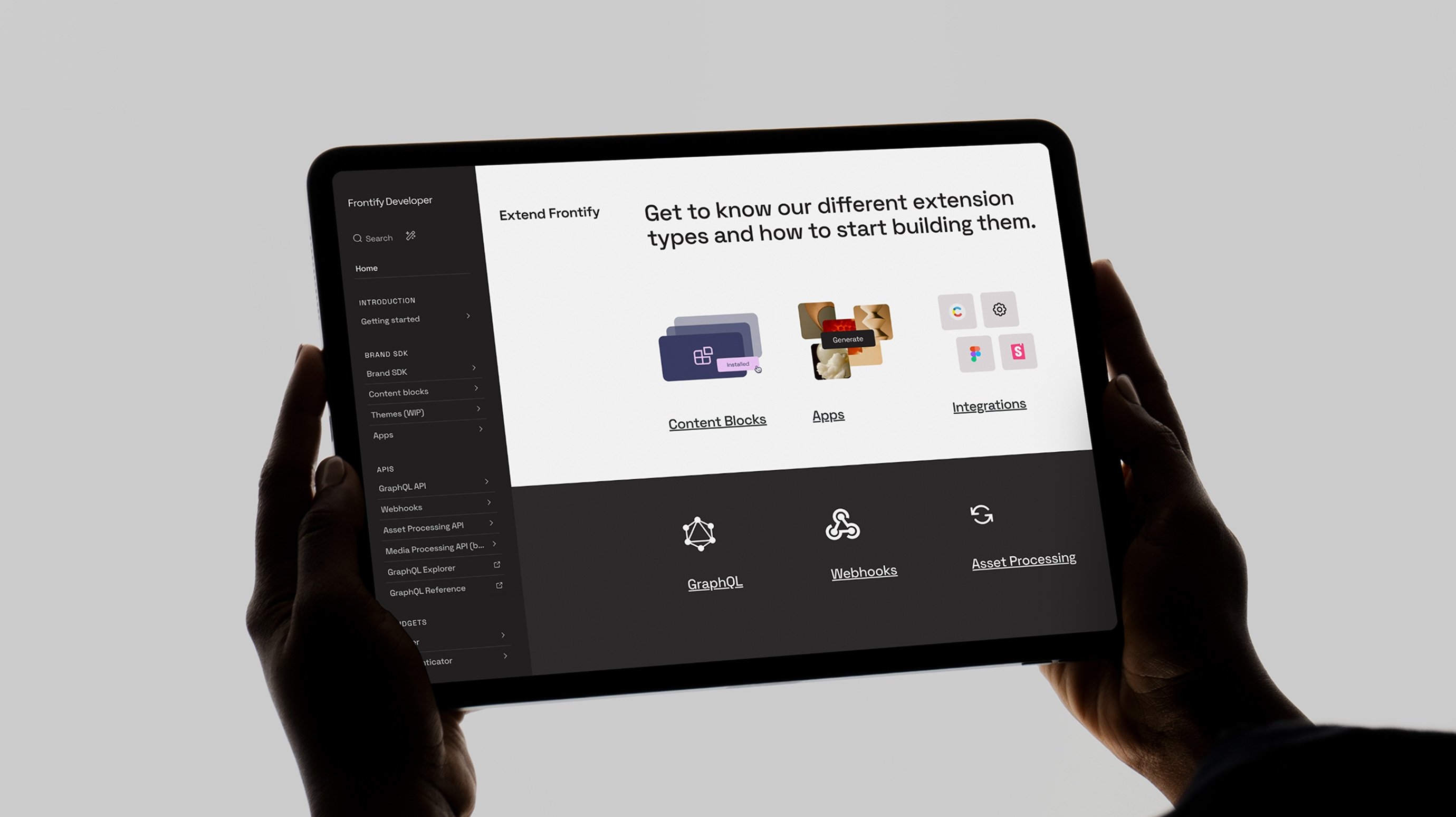Click the Asset Processing icon
Viewport: 1456px width, 817px height.
981,514
